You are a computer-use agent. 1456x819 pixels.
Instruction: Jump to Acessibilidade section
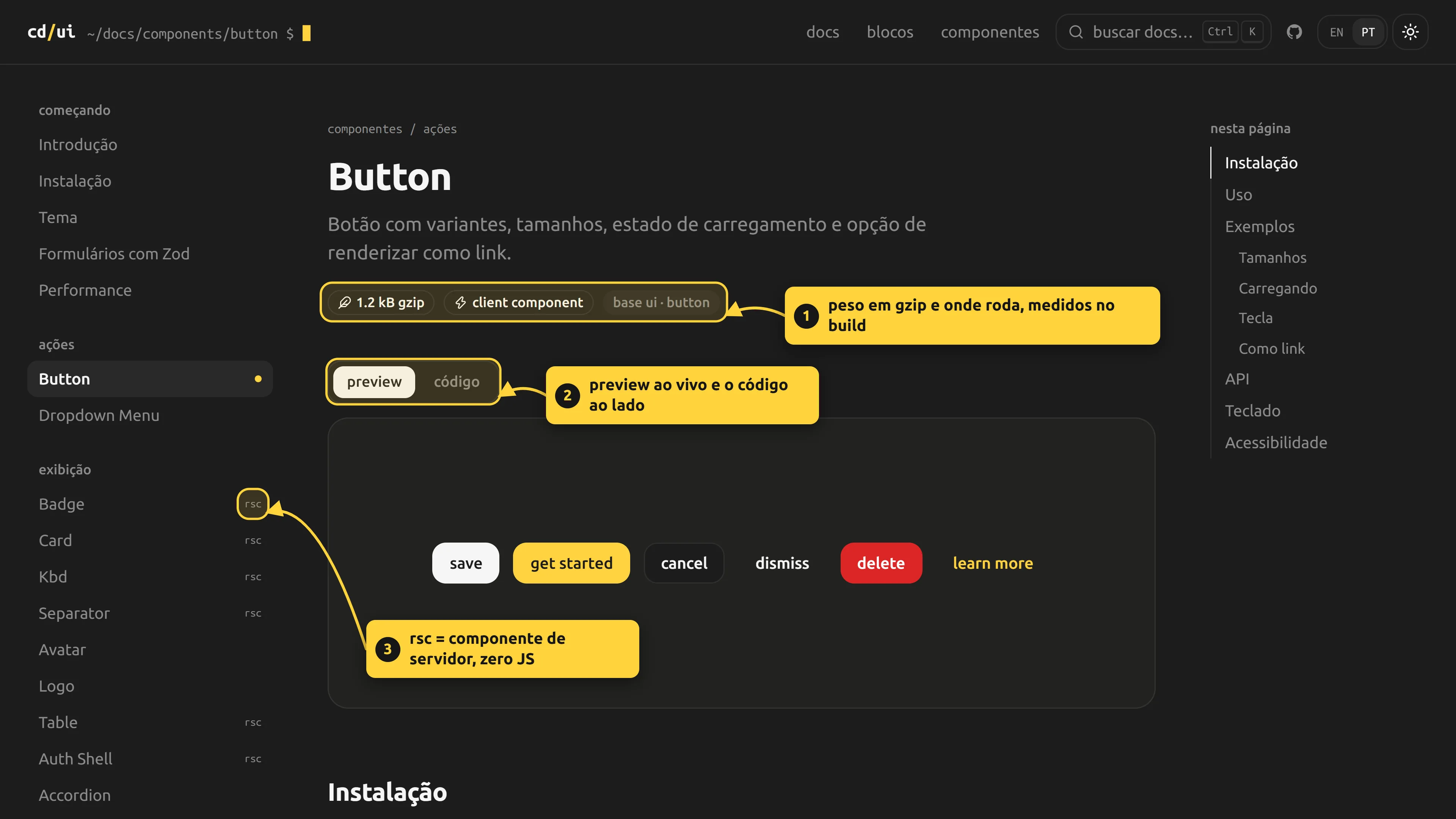click(x=1276, y=442)
